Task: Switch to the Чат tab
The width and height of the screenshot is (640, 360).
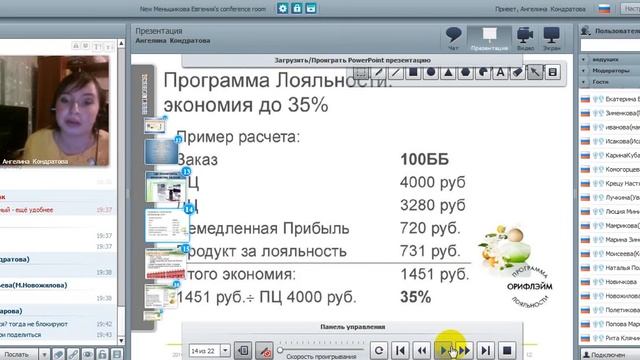Action: tap(453, 39)
